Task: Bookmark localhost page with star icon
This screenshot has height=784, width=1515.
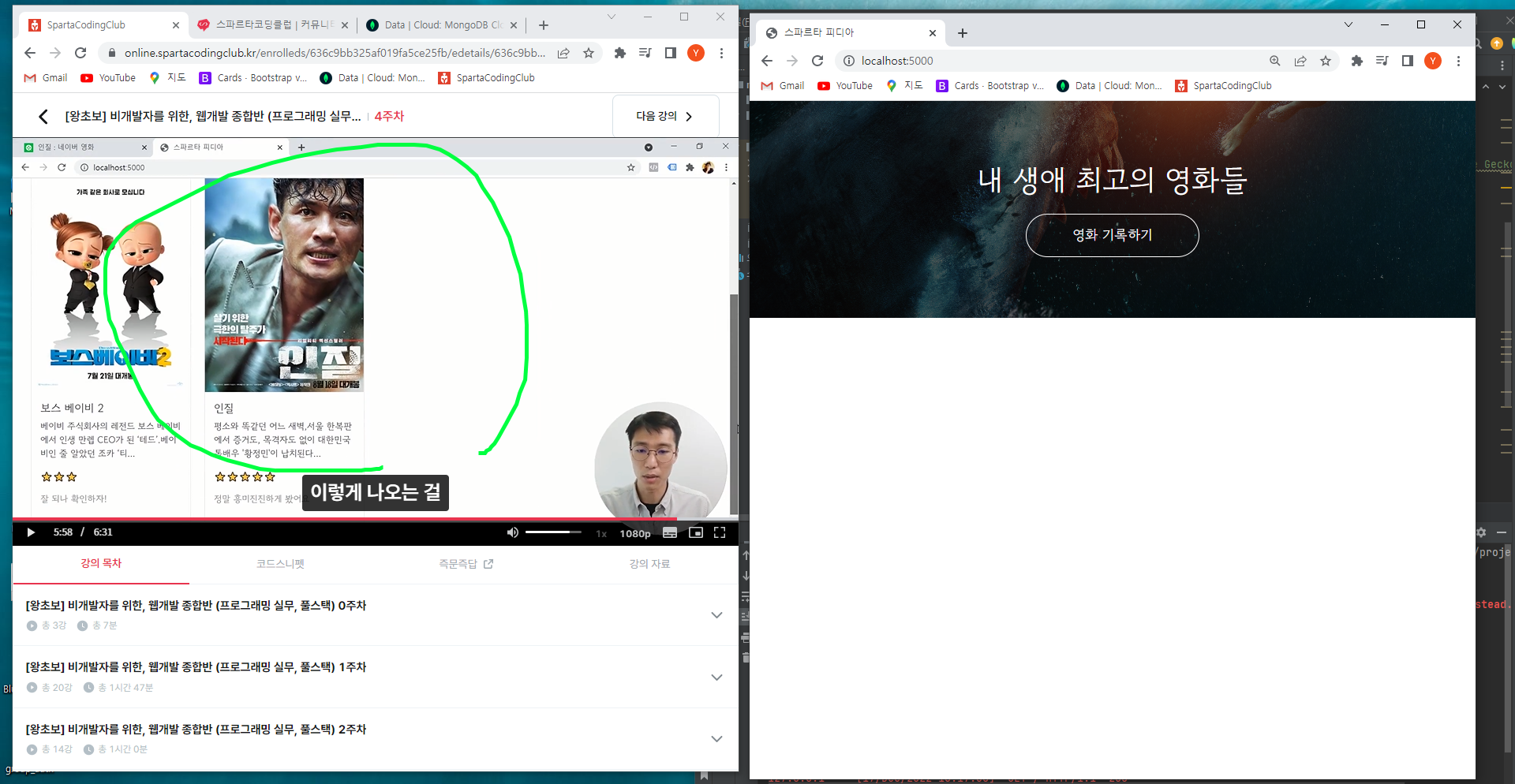Action: (1326, 61)
